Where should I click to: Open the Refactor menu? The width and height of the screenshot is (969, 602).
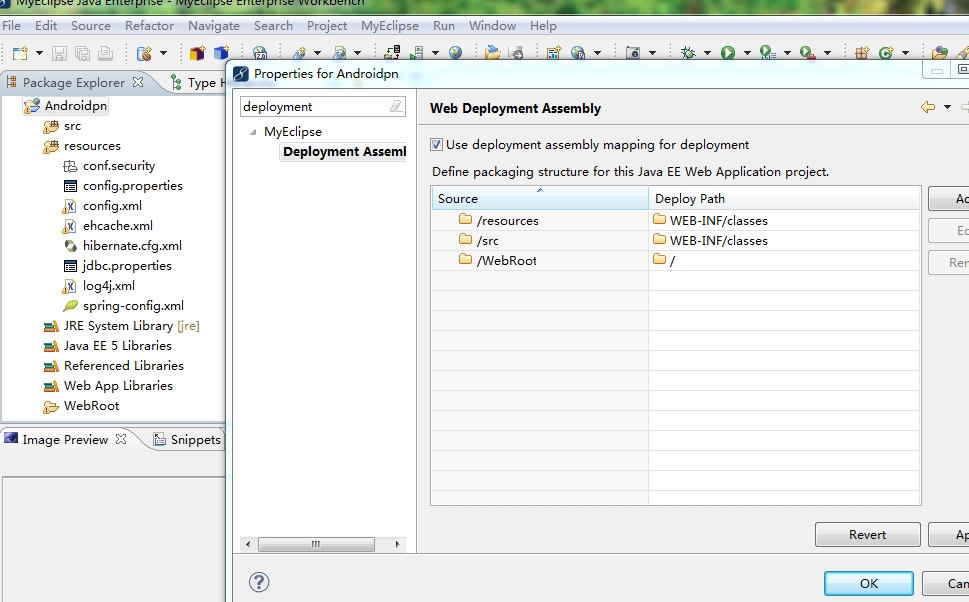[150, 26]
